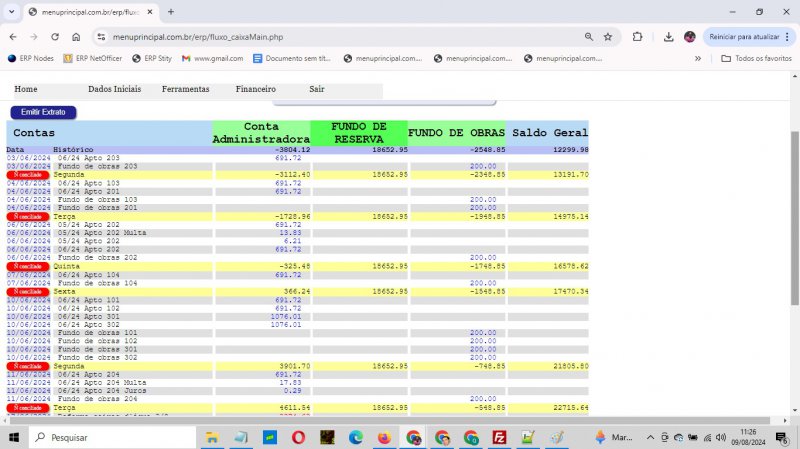Open the Financeiro menu
Image resolution: width=800 pixels, height=449 pixels.
(255, 89)
